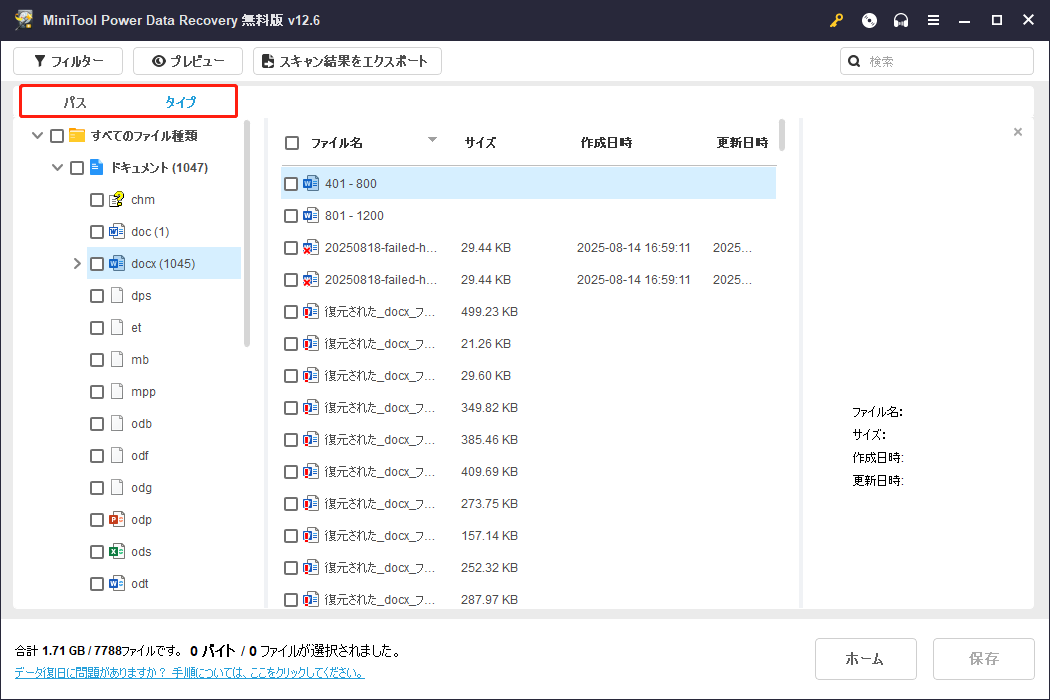1050x700 pixels.
Task: Open the フィルター button
Action: 68,61
